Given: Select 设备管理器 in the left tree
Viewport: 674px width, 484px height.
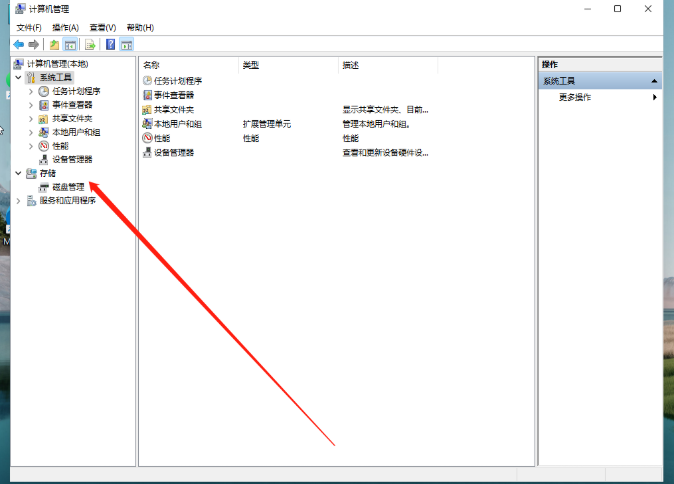Looking at the screenshot, I should (x=72, y=159).
